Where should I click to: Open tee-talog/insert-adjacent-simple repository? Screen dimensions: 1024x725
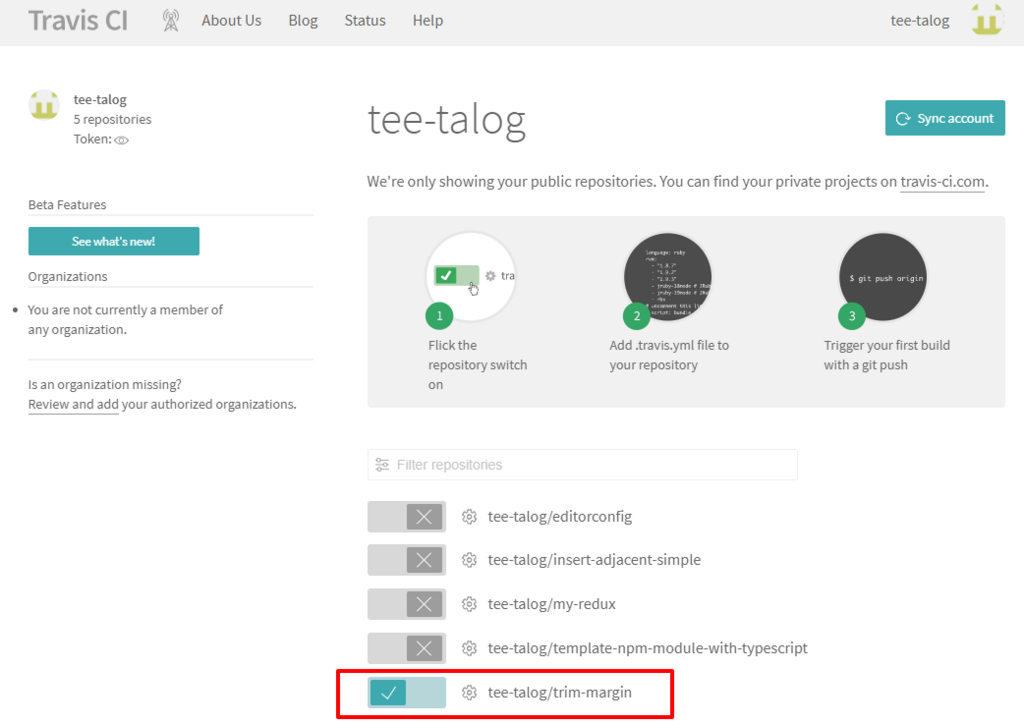[x=594, y=560]
